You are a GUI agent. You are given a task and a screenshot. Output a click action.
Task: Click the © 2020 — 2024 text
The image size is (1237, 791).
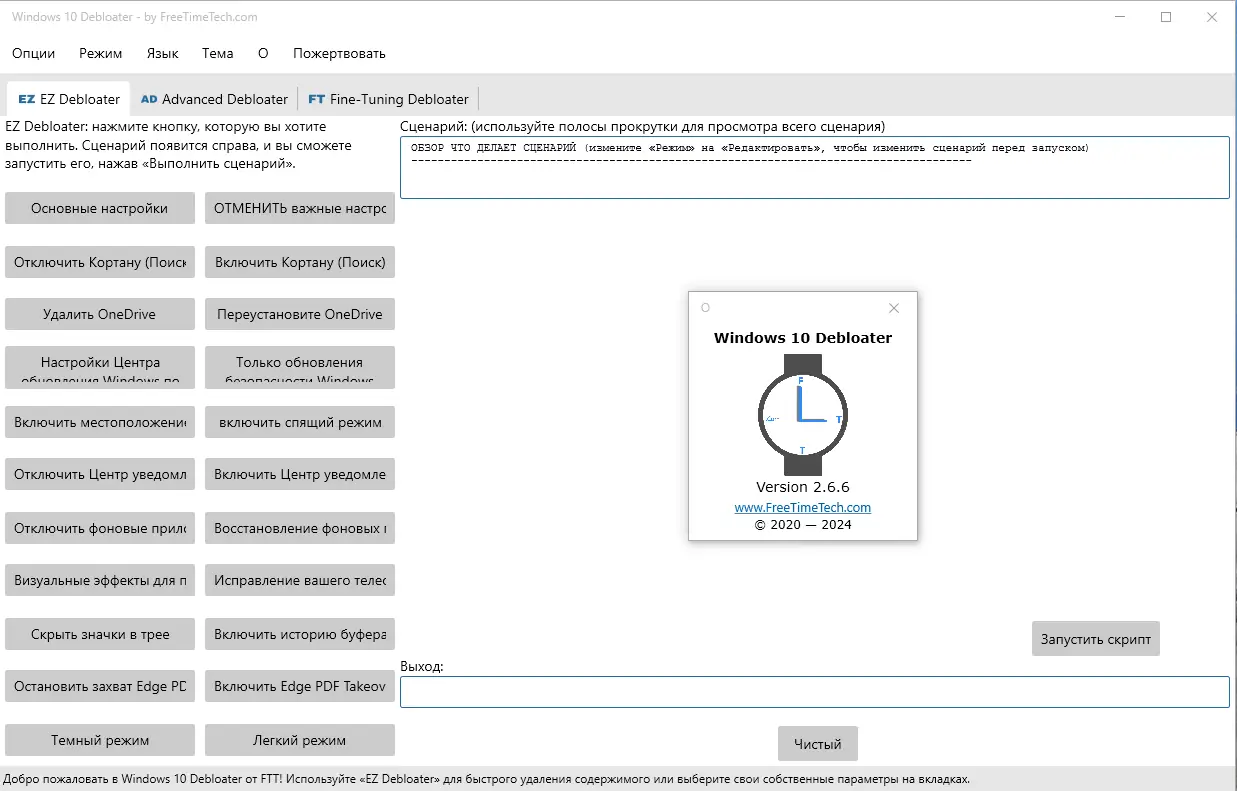pos(803,524)
